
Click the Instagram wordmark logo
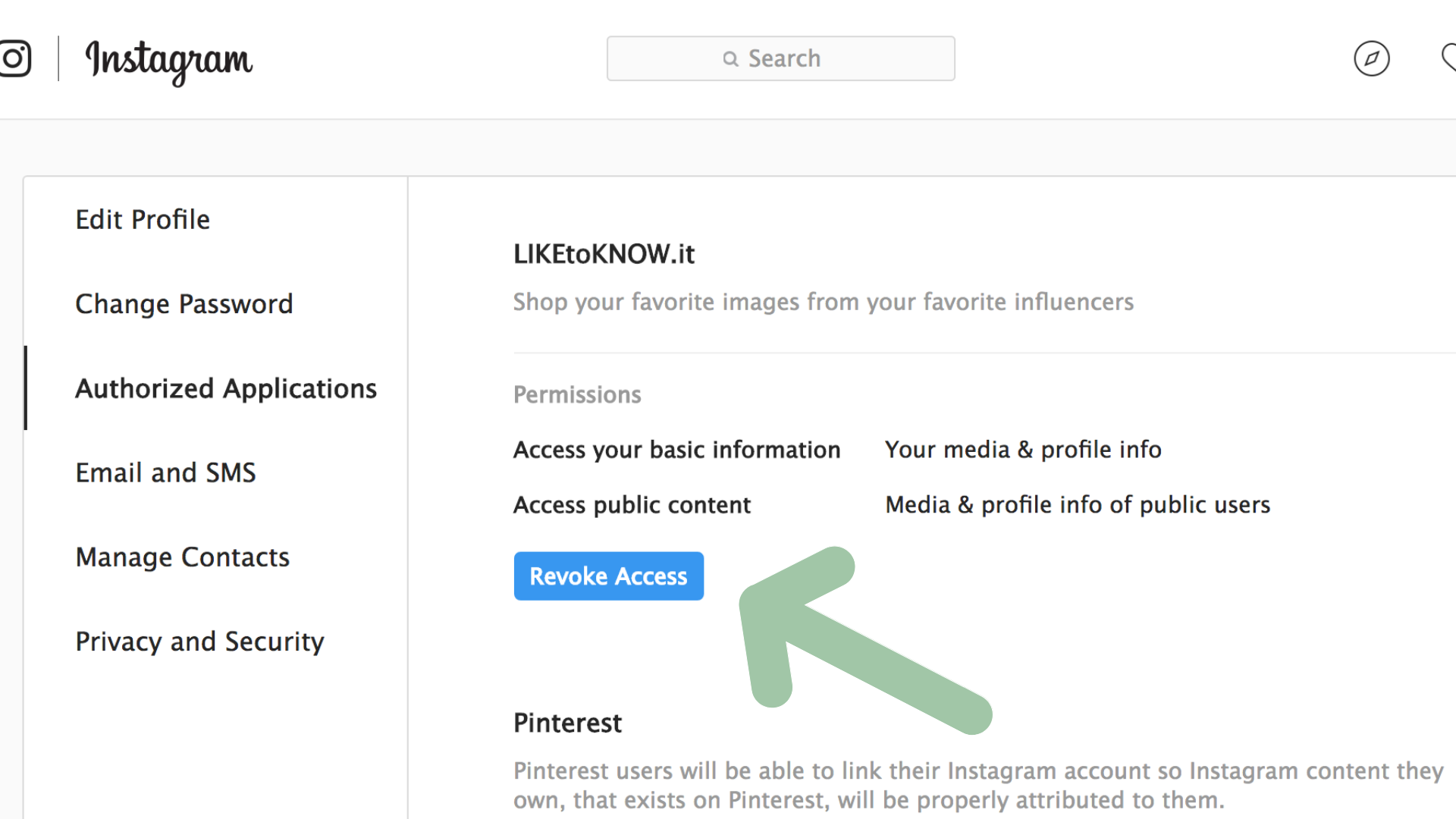168,62
